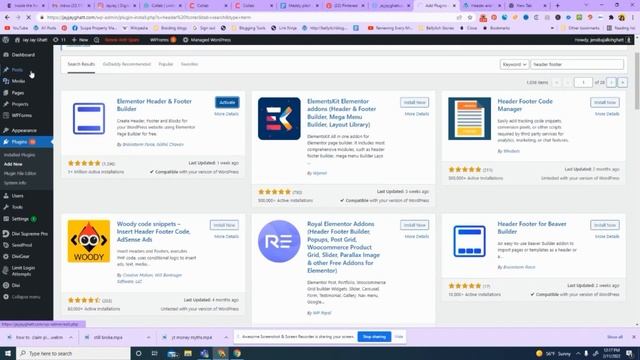Go to last page of results
Viewport: 640px width, 360px height.
coord(622,82)
